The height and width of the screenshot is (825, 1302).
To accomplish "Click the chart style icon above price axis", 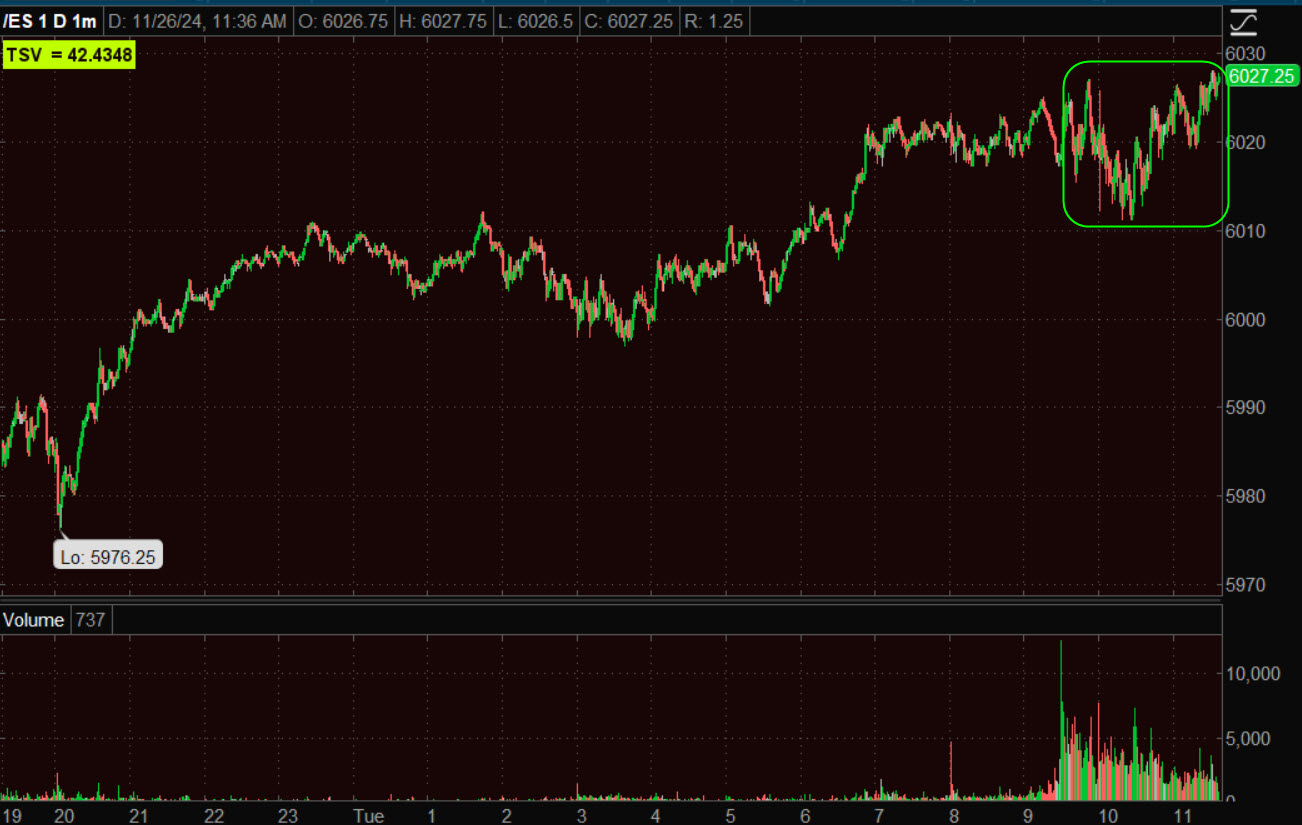I will point(1245,20).
